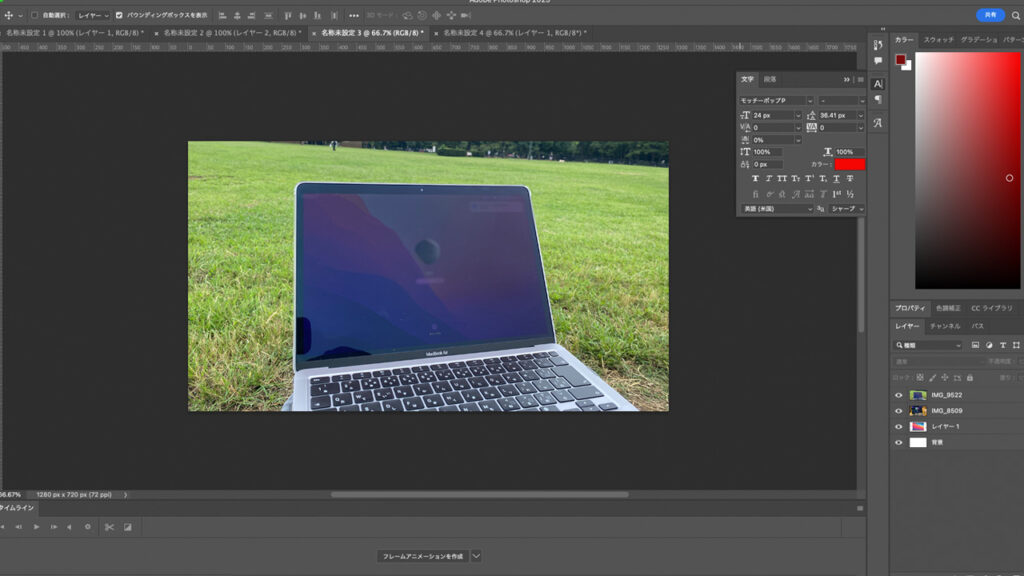
Task: Switch to the 段落 paragraph tab
Action: coord(770,80)
